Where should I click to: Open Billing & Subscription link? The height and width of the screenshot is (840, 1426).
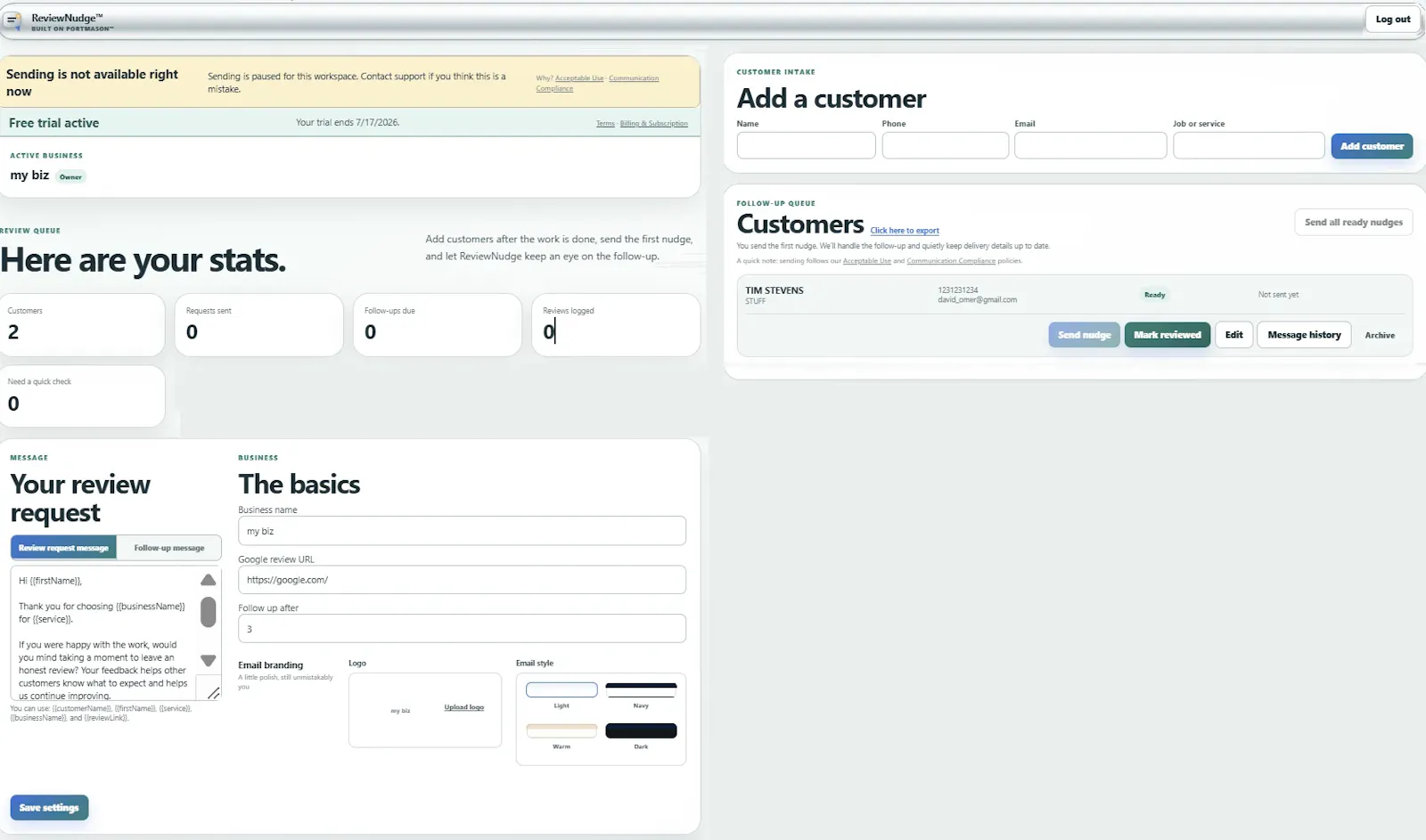[654, 124]
